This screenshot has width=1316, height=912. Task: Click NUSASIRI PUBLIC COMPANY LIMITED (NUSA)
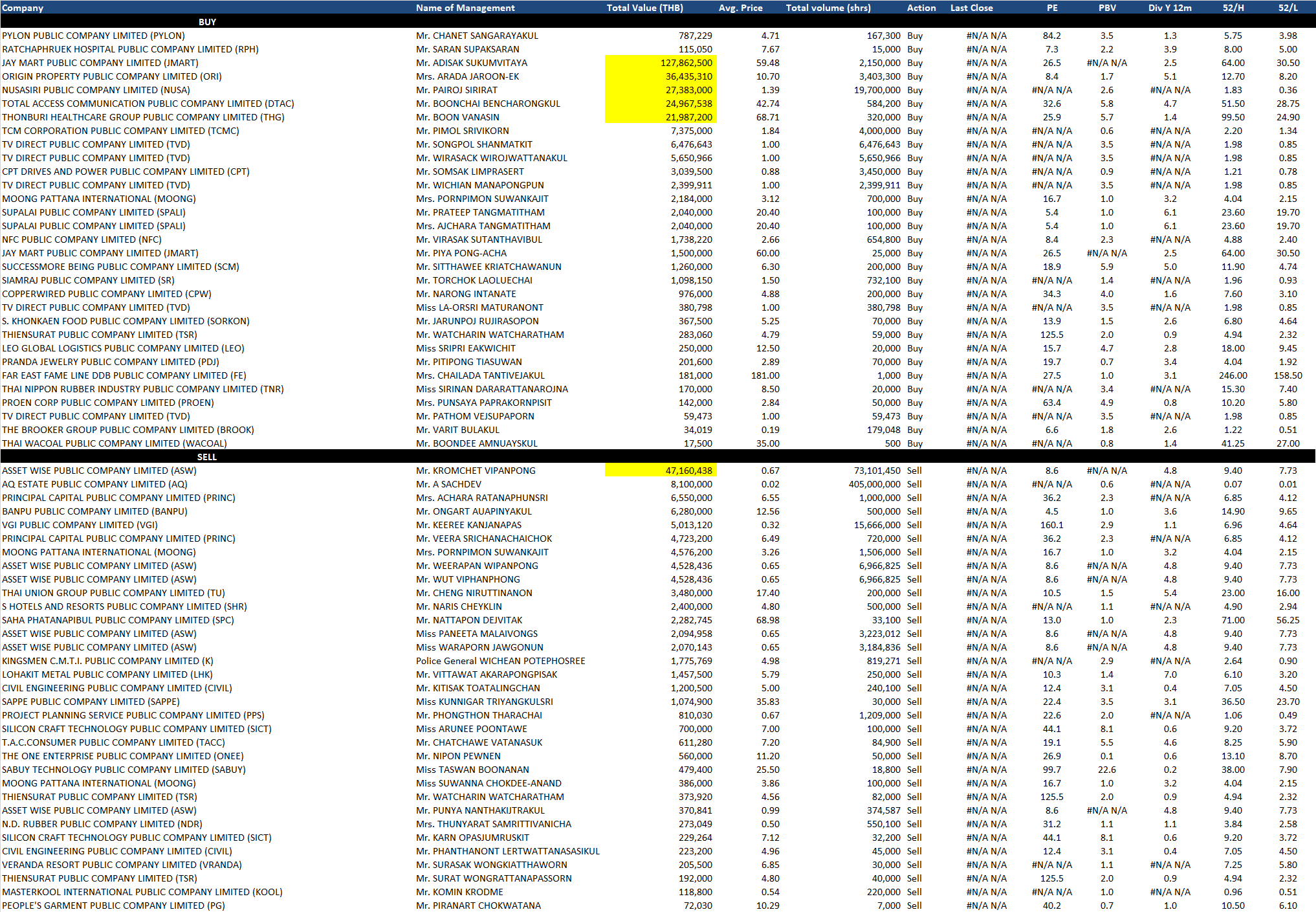(x=96, y=90)
